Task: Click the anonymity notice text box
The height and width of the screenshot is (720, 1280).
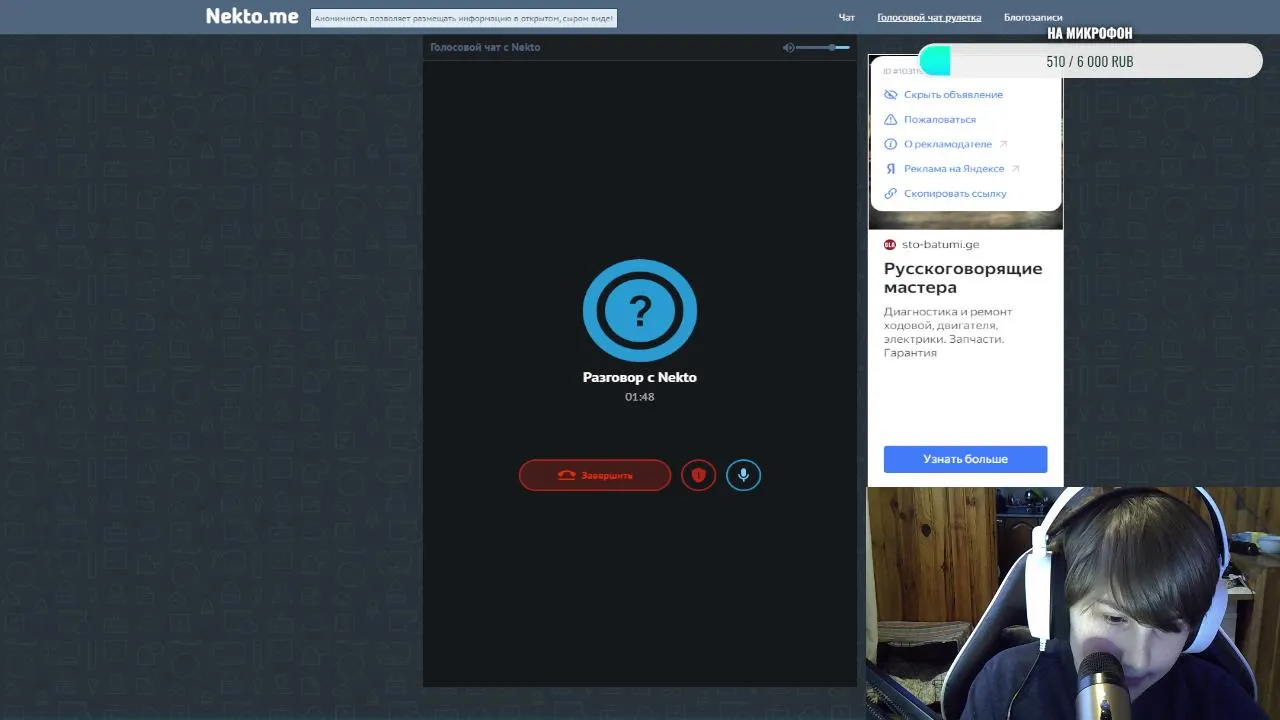Action: tap(464, 18)
